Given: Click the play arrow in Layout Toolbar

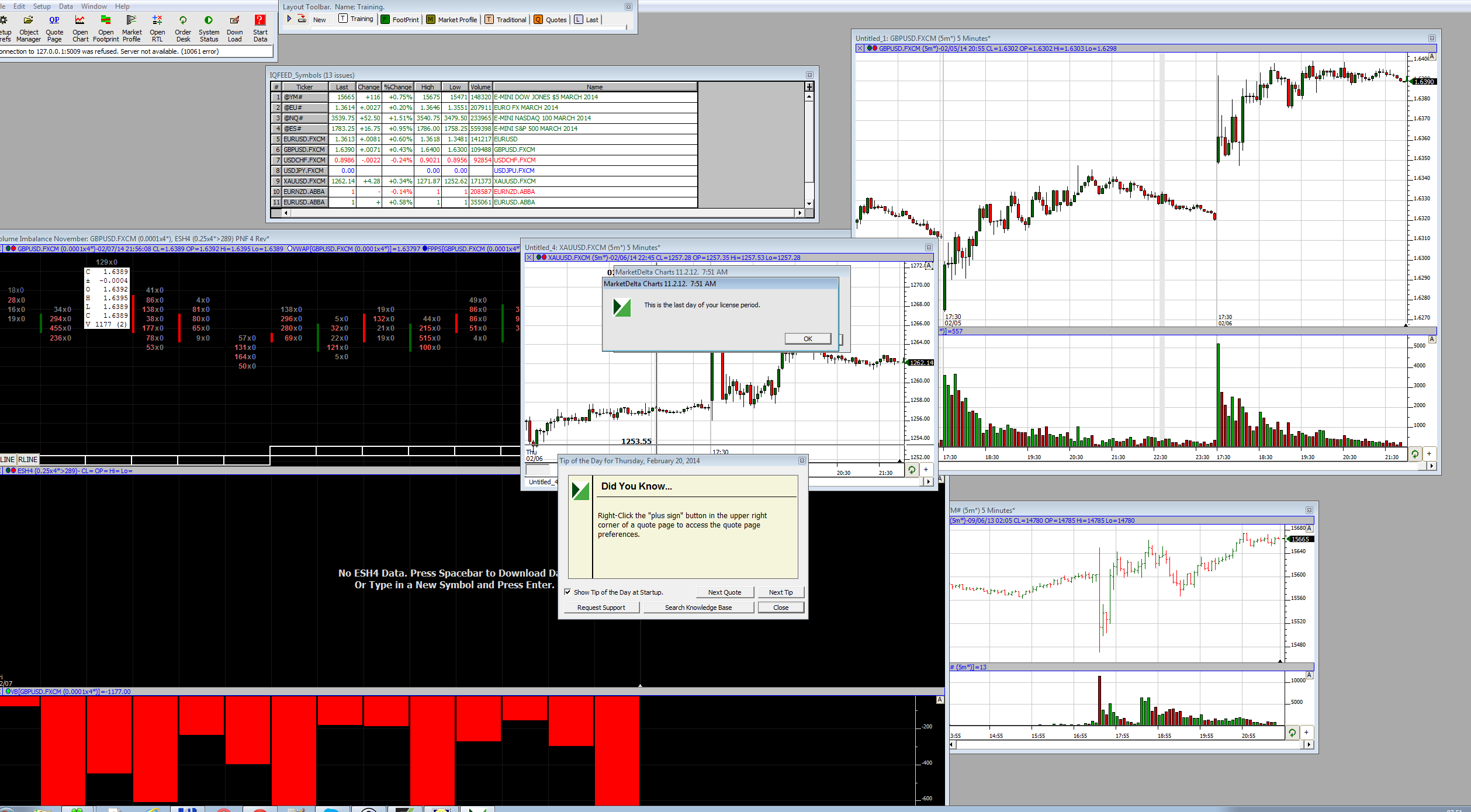Looking at the screenshot, I should (x=289, y=19).
